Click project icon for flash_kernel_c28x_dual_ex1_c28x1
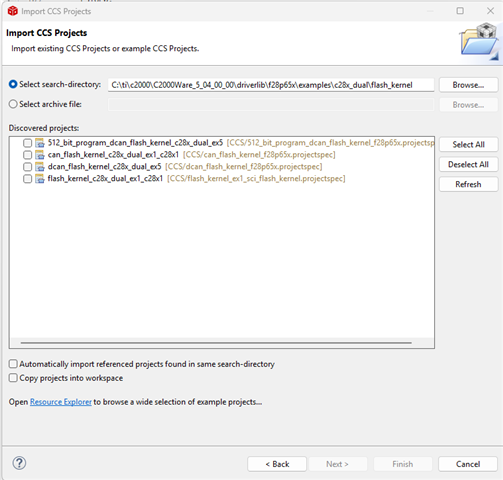 point(40,179)
